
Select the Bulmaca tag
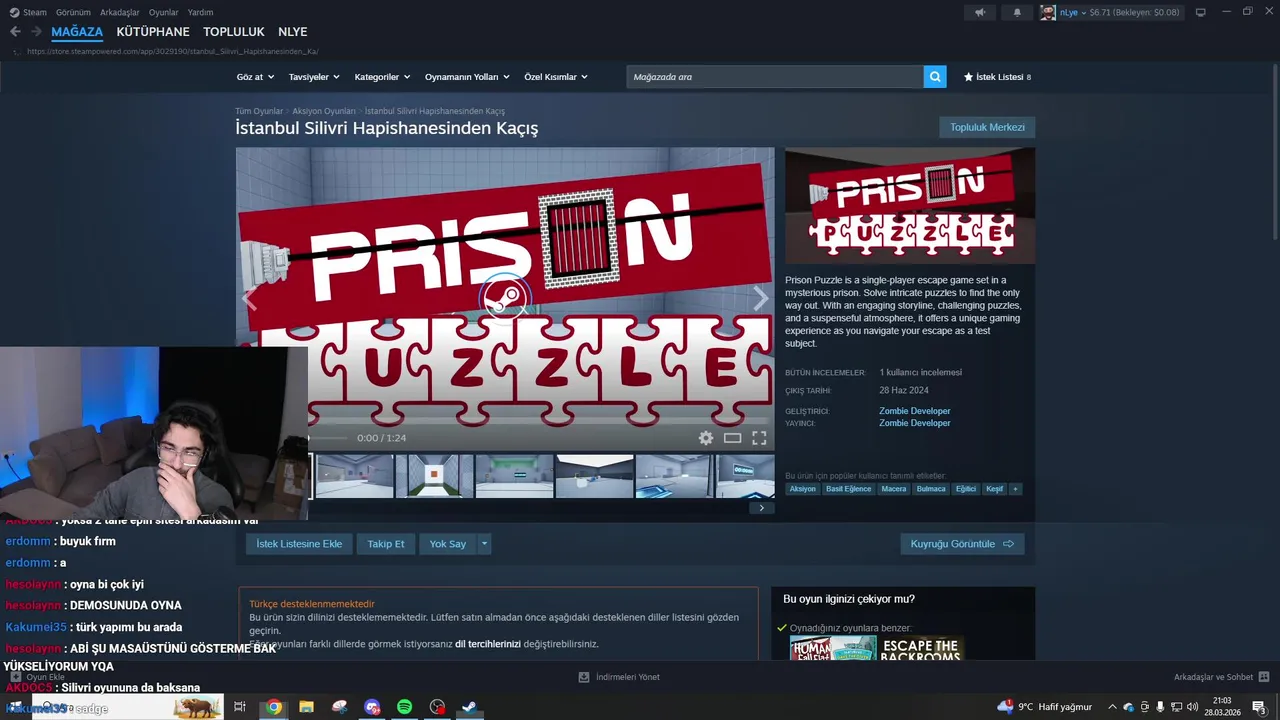point(931,489)
